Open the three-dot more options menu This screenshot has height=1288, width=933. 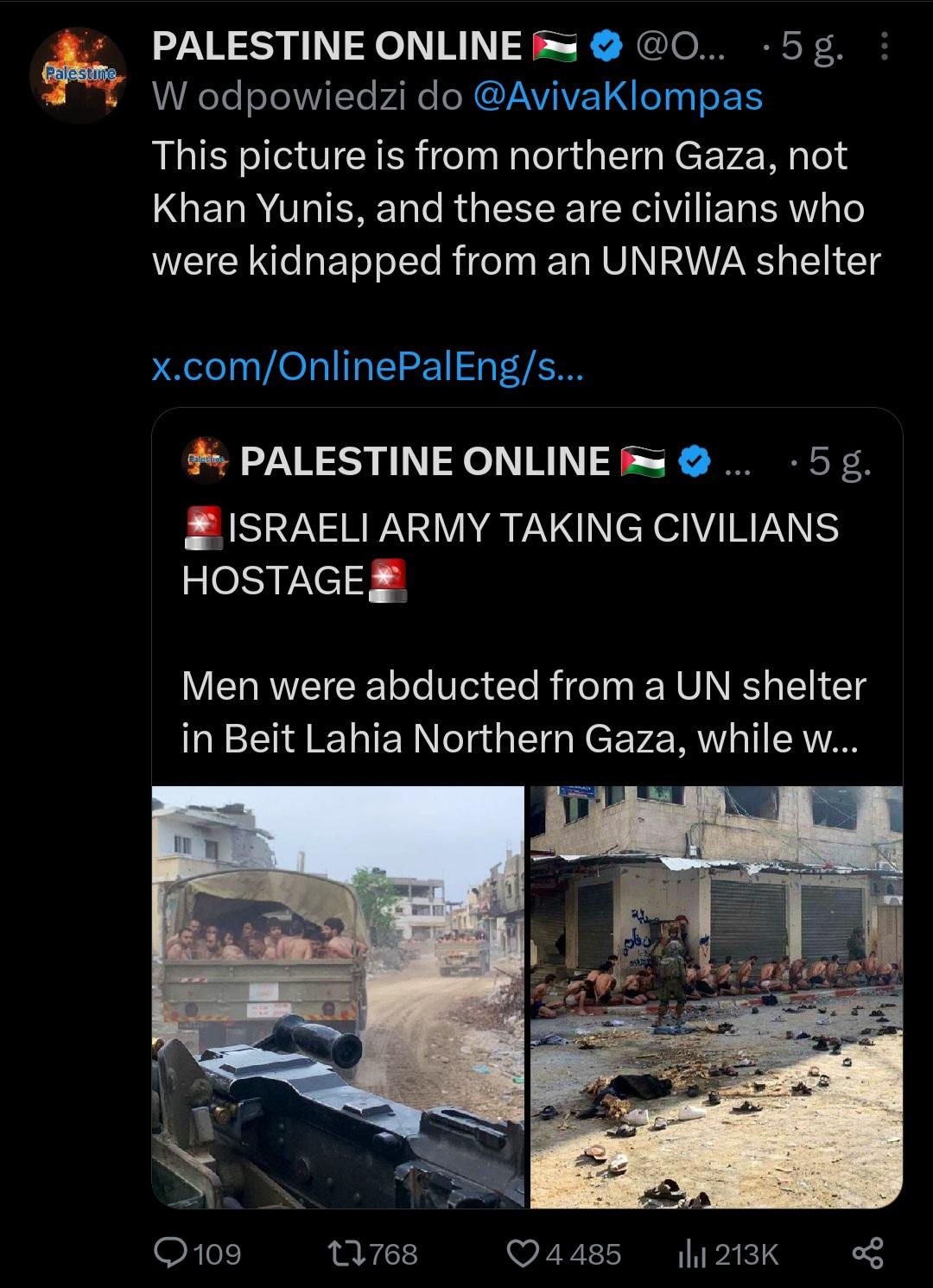point(883,45)
